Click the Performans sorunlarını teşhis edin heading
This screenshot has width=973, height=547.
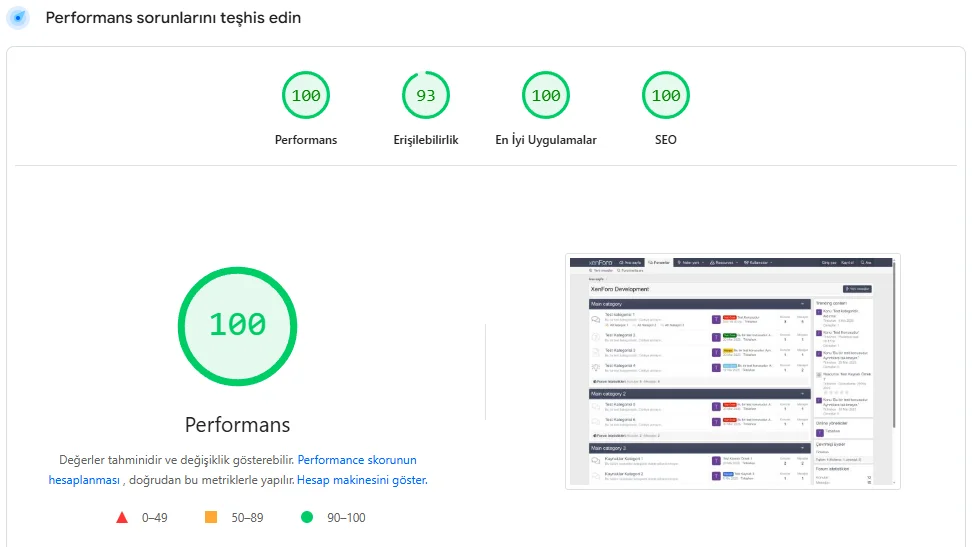[173, 18]
